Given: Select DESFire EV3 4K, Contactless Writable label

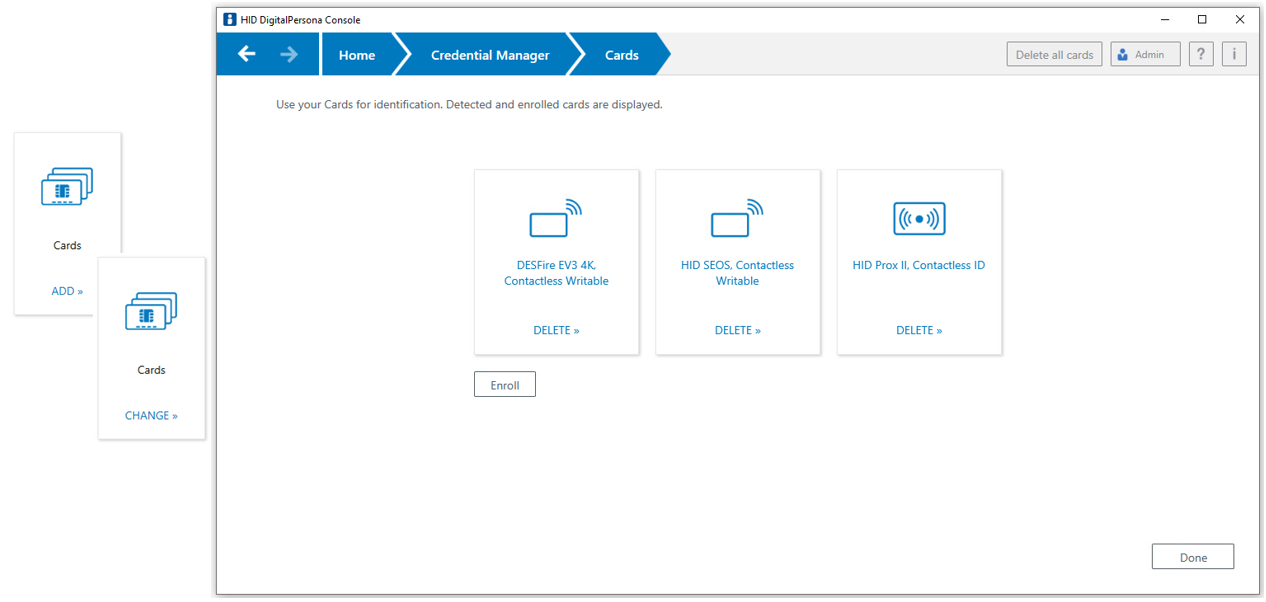Looking at the screenshot, I should 556,273.
